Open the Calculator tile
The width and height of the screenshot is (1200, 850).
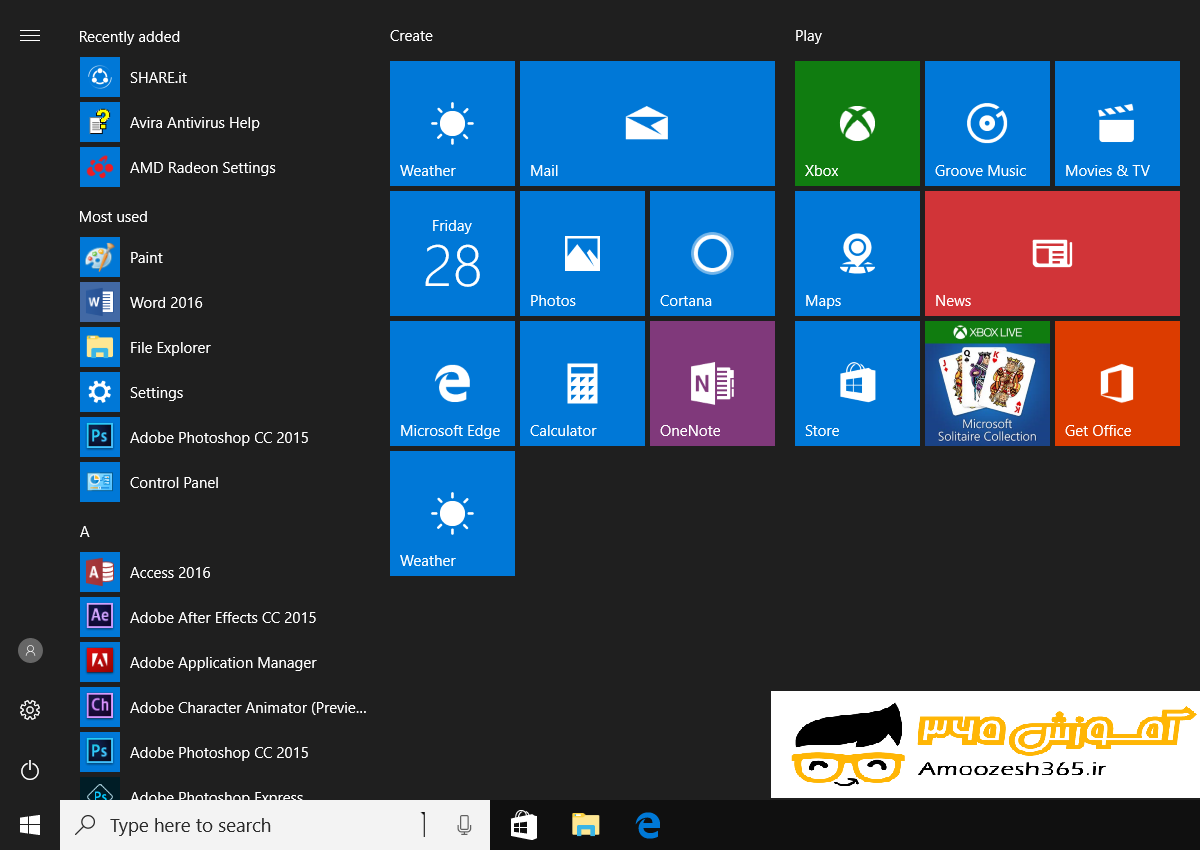pyautogui.click(x=582, y=383)
